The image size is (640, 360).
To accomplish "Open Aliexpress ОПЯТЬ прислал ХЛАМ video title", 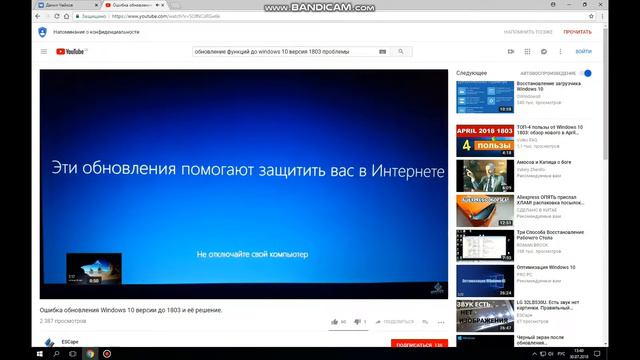I will tap(550, 200).
